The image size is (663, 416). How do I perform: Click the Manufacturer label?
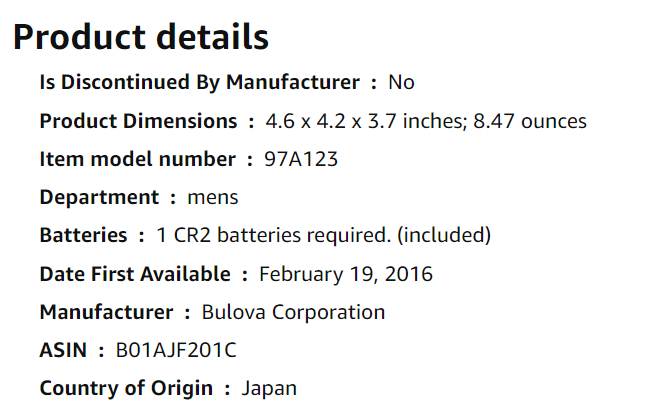106,312
